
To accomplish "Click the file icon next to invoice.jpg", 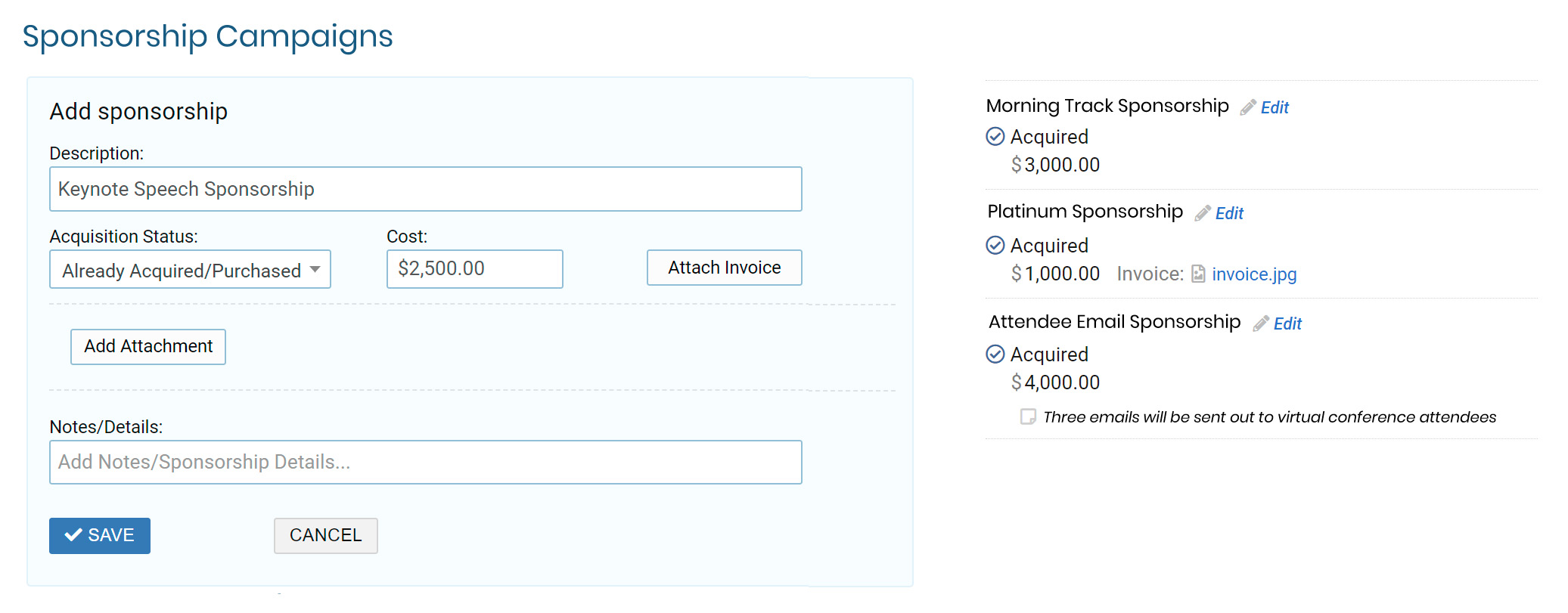I will pyautogui.click(x=1198, y=274).
